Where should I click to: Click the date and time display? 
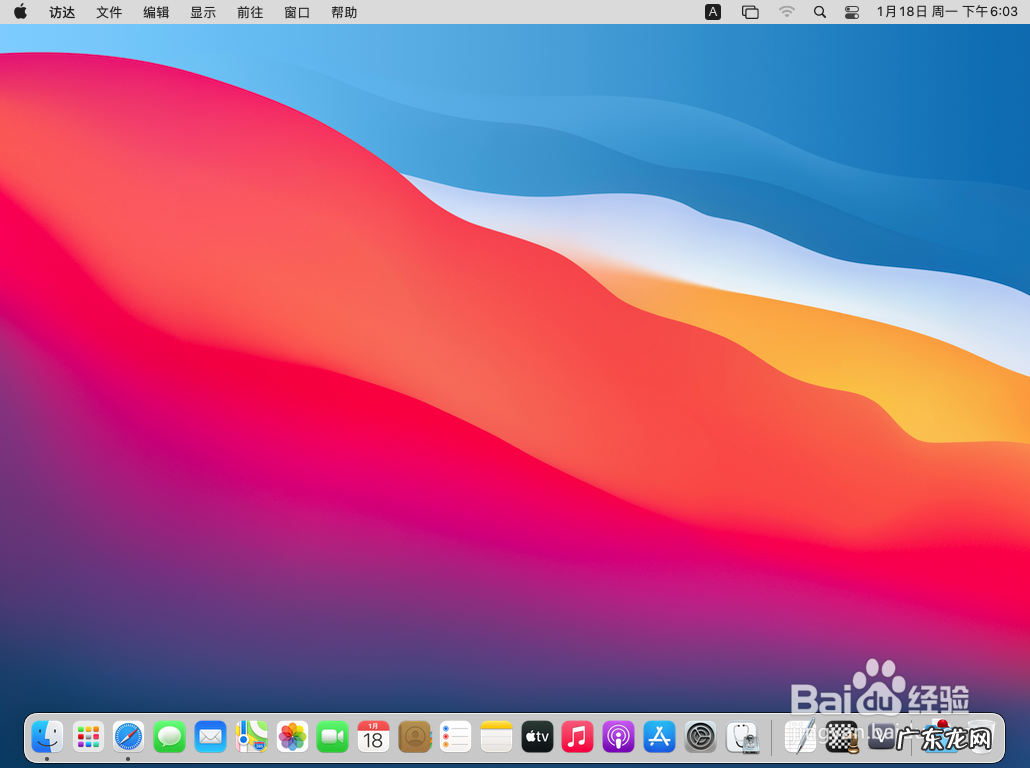(x=946, y=12)
